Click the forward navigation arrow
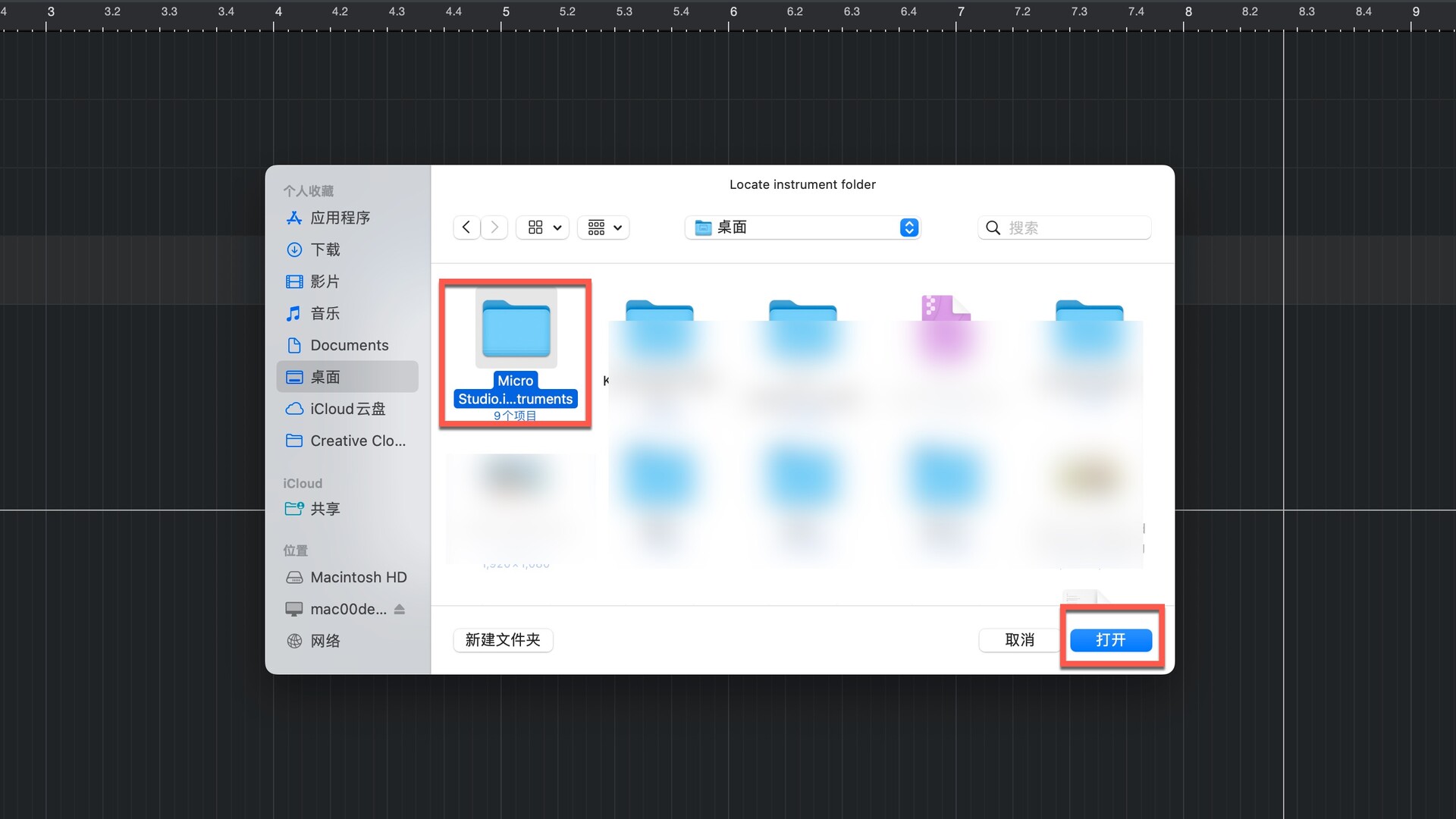 [494, 227]
